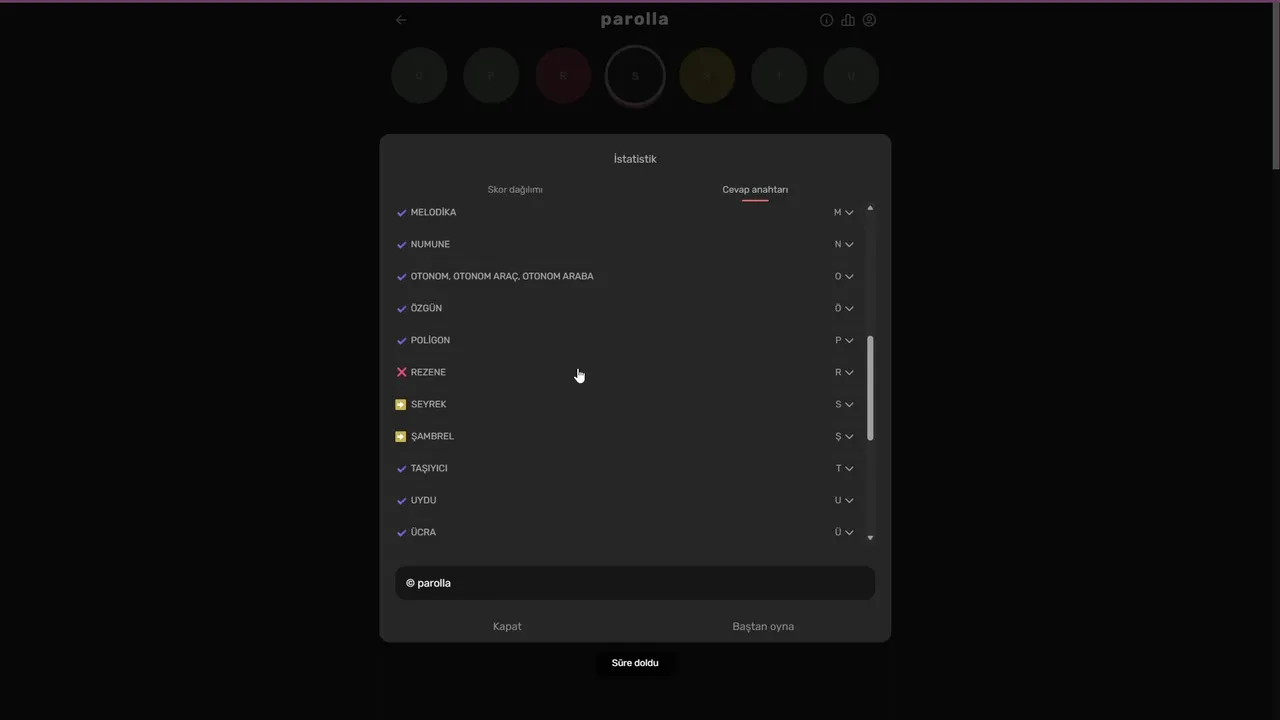Click the checkmark icon beside OTONOM row
1280x720 pixels.
pyautogui.click(x=402, y=277)
